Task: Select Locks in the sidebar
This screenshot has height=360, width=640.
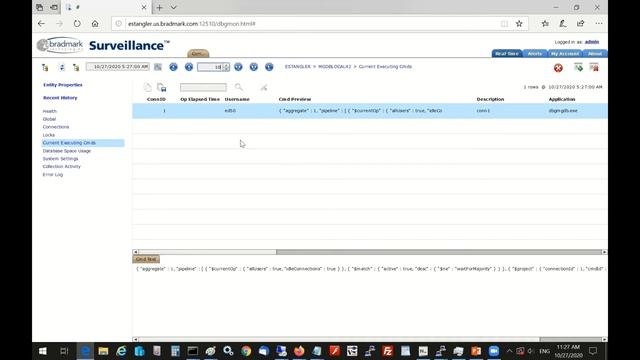Action: pyautogui.click(x=49, y=135)
